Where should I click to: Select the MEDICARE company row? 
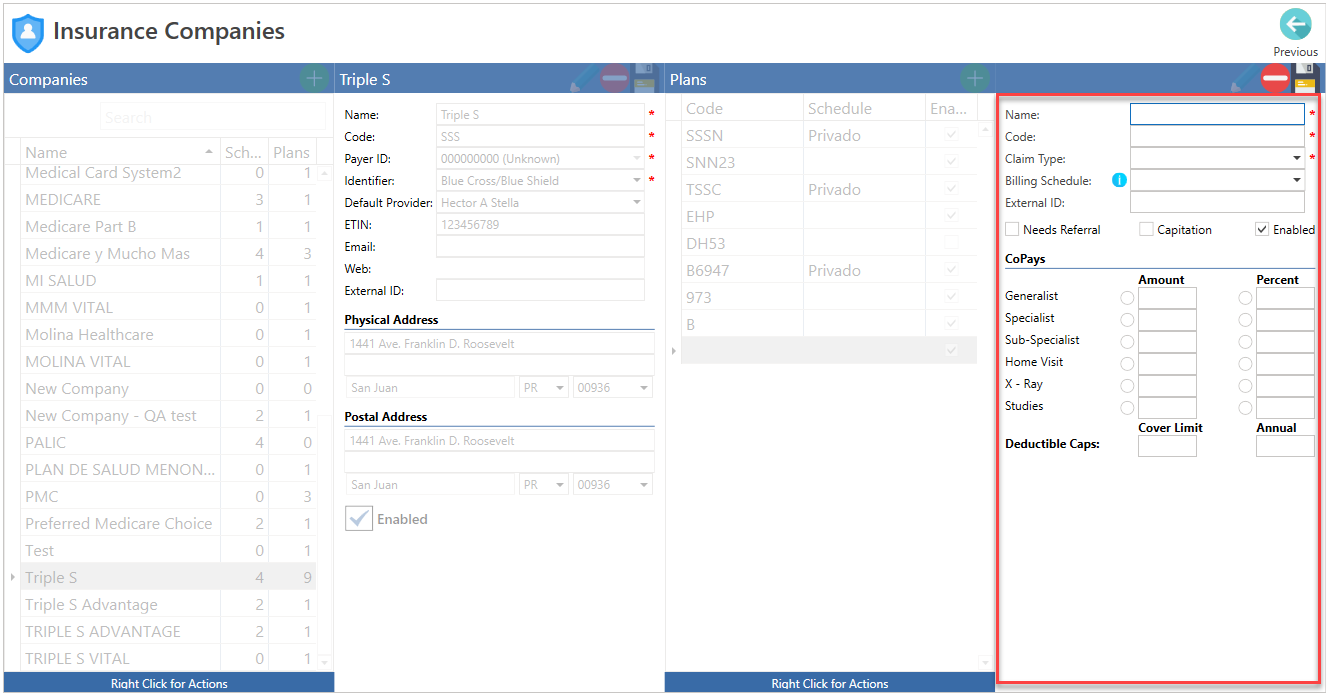(168, 200)
